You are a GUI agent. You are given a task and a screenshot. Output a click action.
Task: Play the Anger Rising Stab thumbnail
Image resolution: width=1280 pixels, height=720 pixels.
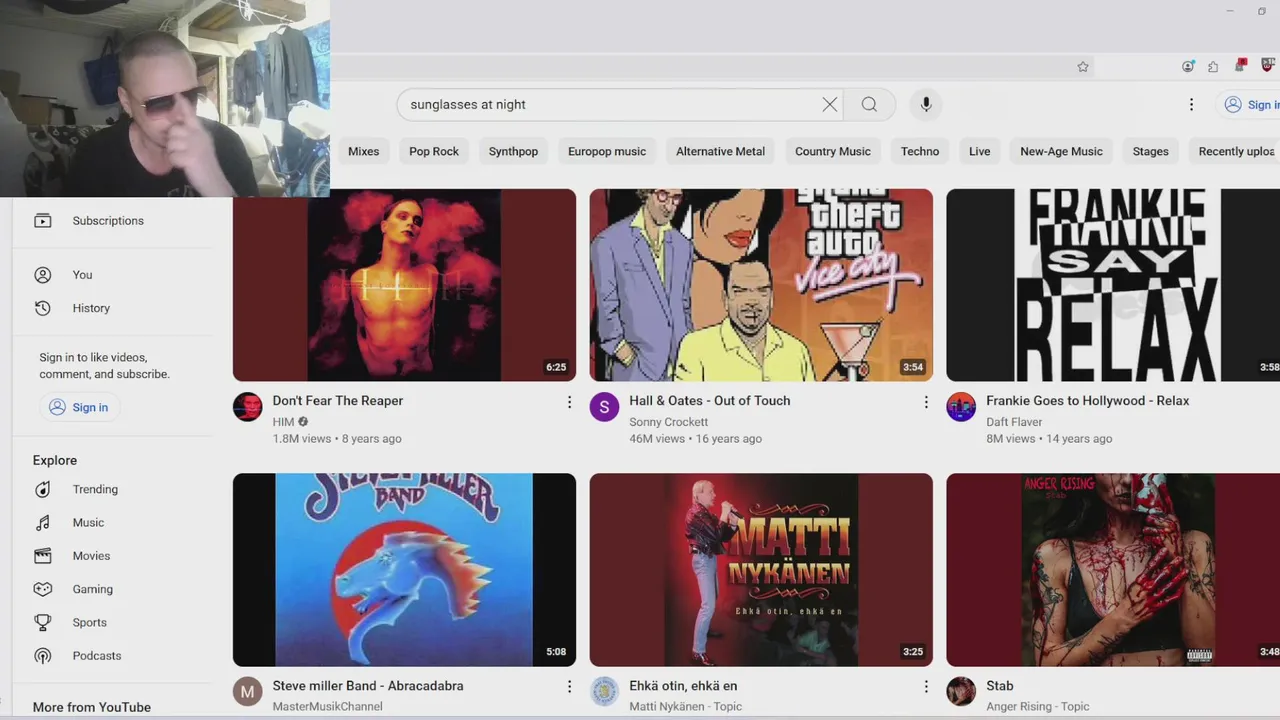pyautogui.click(x=1113, y=570)
